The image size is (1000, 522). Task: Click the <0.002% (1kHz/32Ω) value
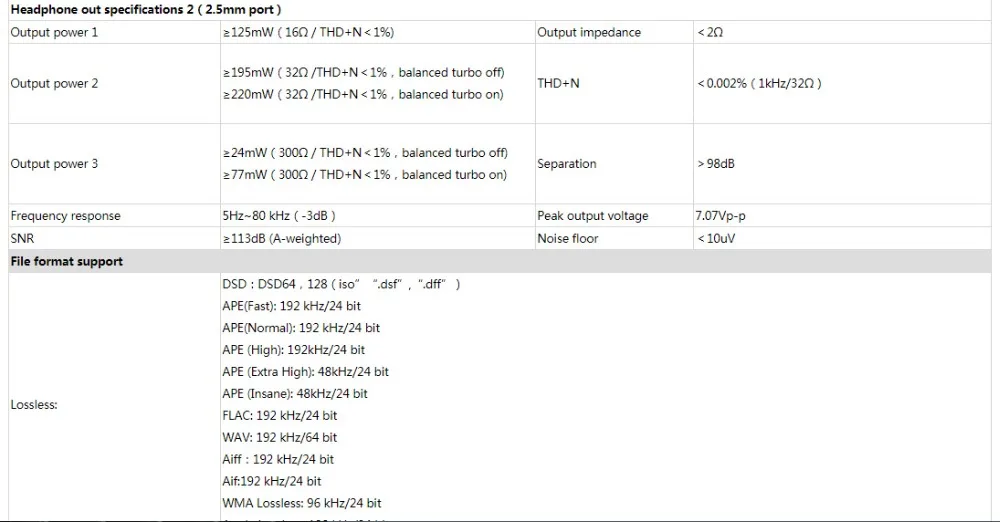[759, 84]
